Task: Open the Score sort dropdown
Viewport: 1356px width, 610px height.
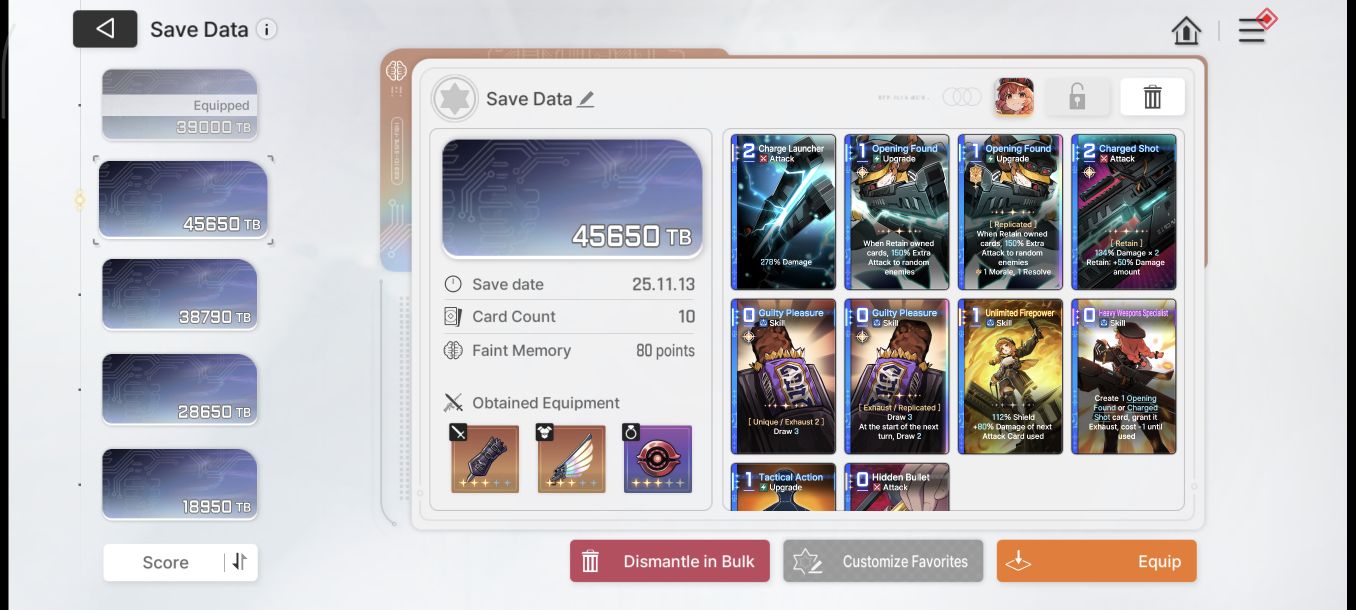Action: pyautogui.click(x=165, y=562)
